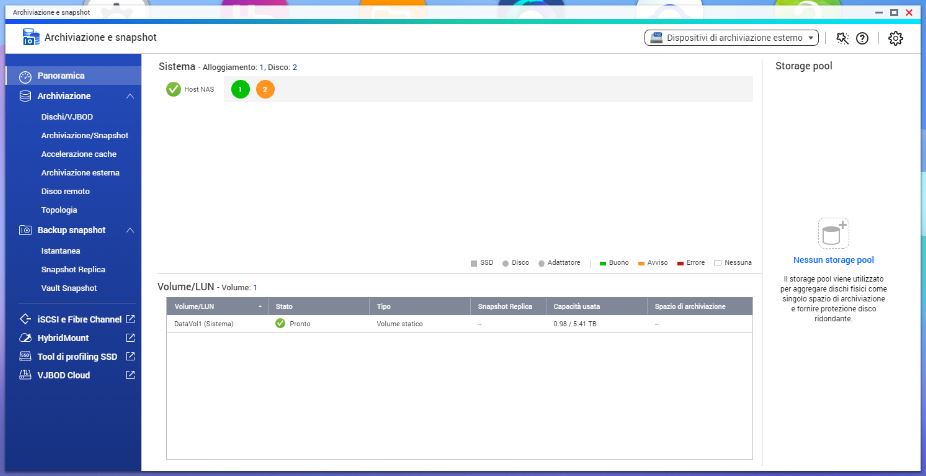The width and height of the screenshot is (926, 476).
Task: Click the Nessun storage pool link
Action: (833, 260)
